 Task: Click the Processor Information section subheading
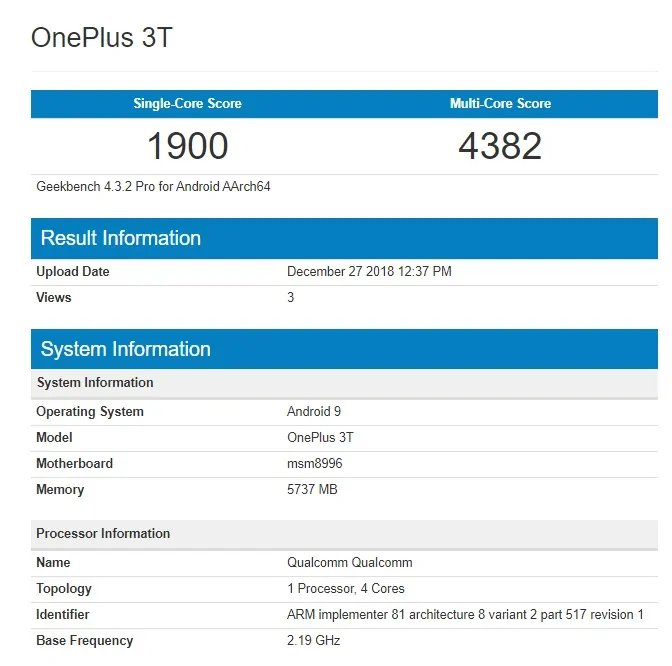pos(103,534)
